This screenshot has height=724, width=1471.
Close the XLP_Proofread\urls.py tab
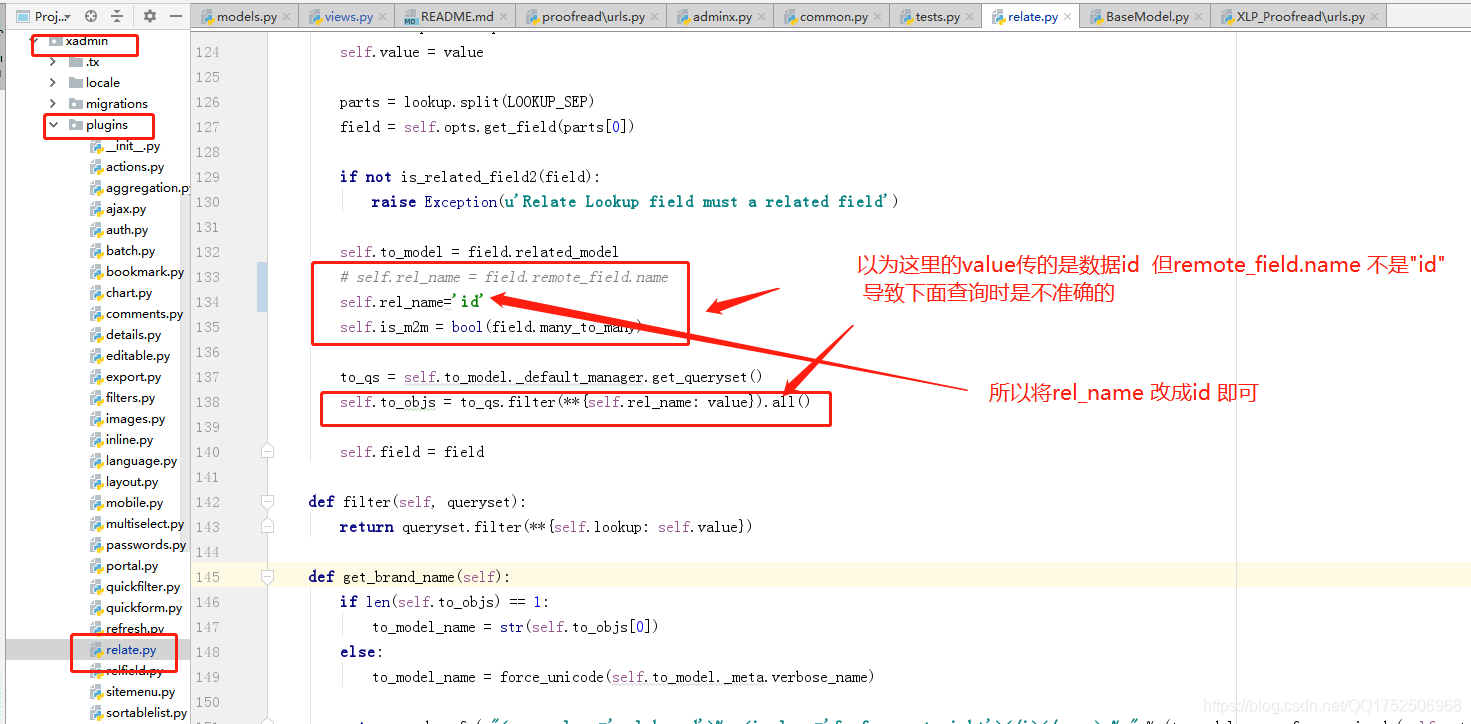[x=1375, y=17]
